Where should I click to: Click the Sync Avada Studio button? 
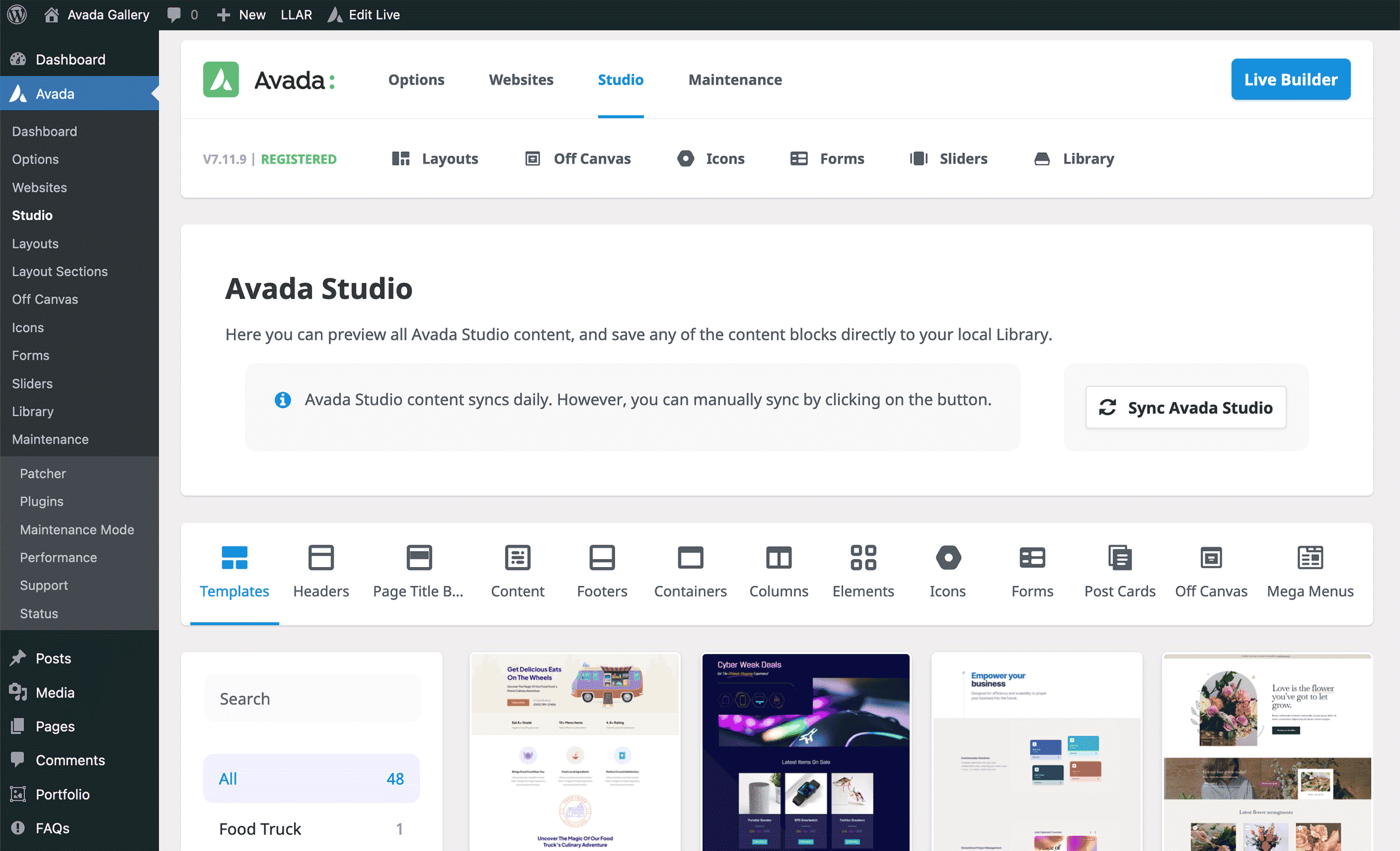(1185, 408)
